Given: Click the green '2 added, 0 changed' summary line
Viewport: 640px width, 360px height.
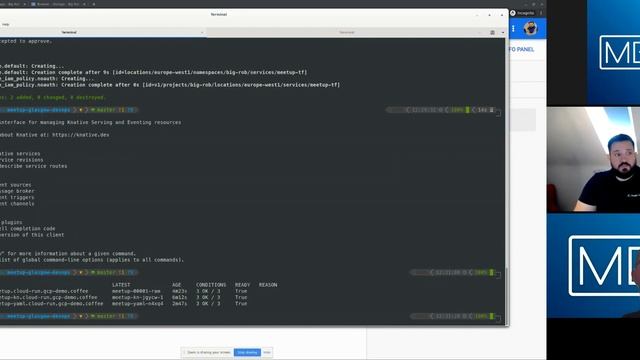Looking at the screenshot, I should pyautogui.click(x=53, y=98).
